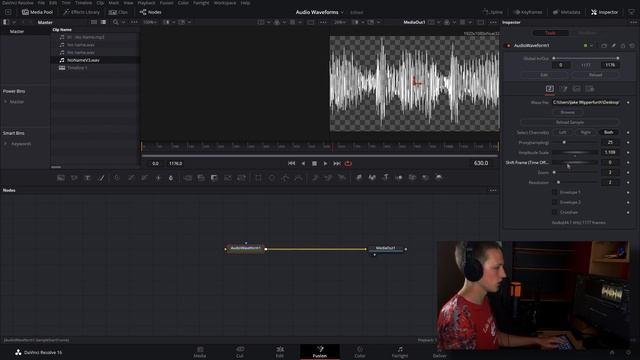Screen dimensions: 640x360
Task: Switch to Modifiers tab in Inspector
Action: [x=587, y=33]
